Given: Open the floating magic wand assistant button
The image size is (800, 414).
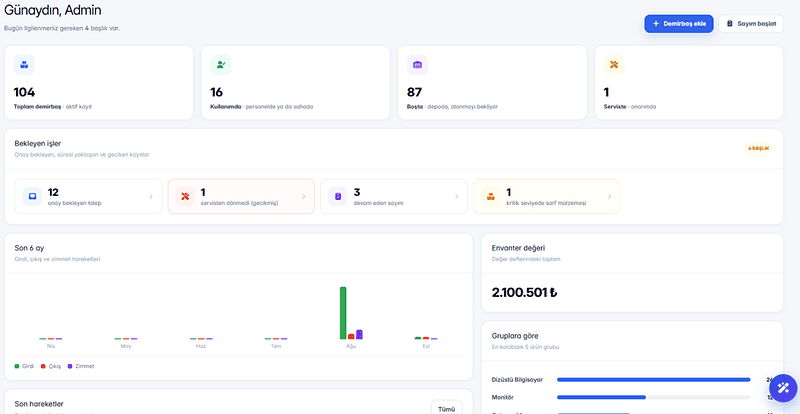Looking at the screenshot, I should (x=783, y=388).
